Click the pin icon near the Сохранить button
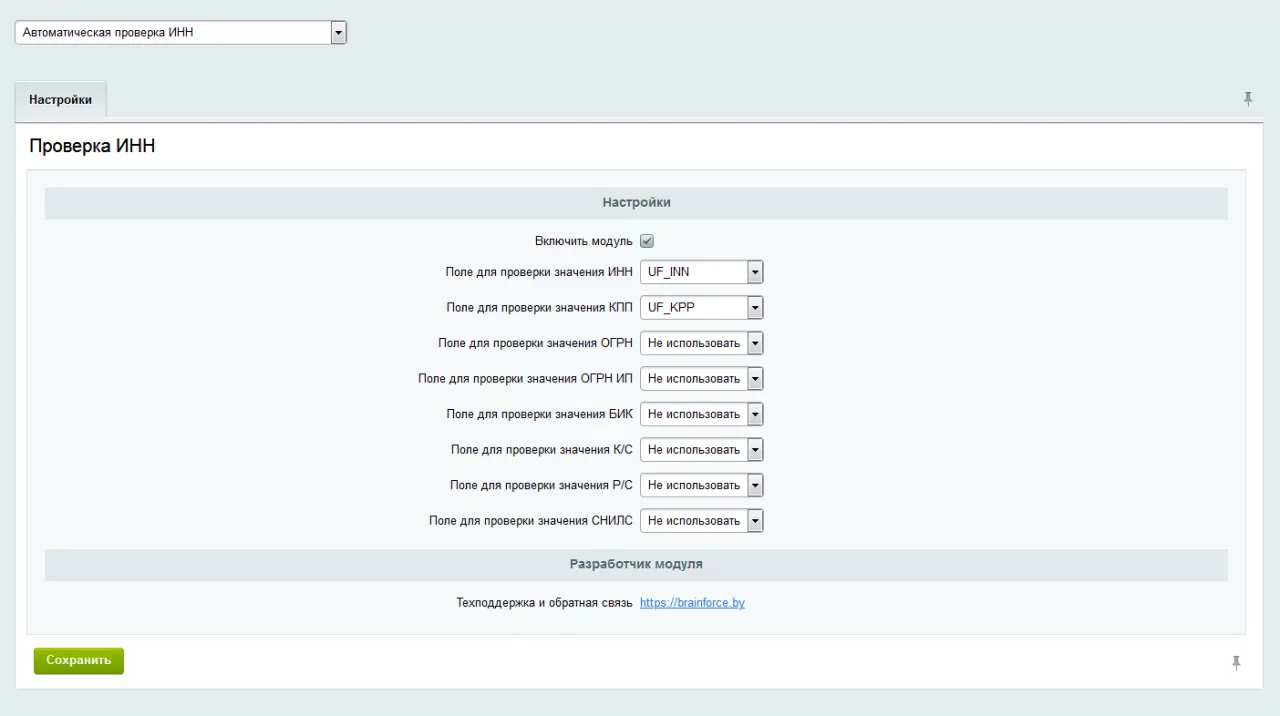The width and height of the screenshot is (1280, 716). coord(1236,662)
